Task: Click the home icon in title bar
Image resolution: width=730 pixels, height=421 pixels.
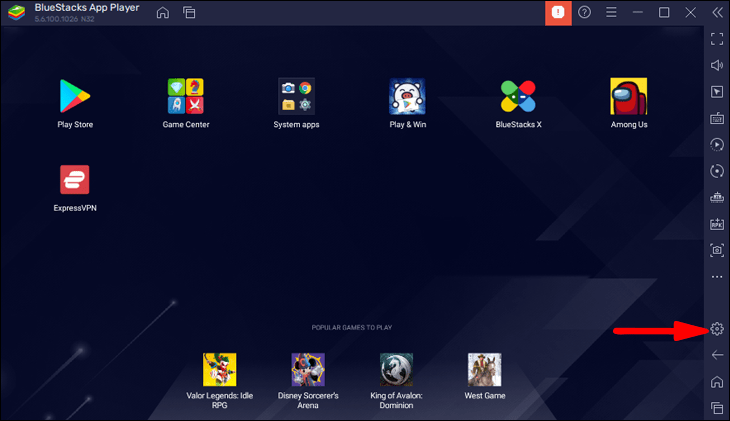Action: pos(162,13)
